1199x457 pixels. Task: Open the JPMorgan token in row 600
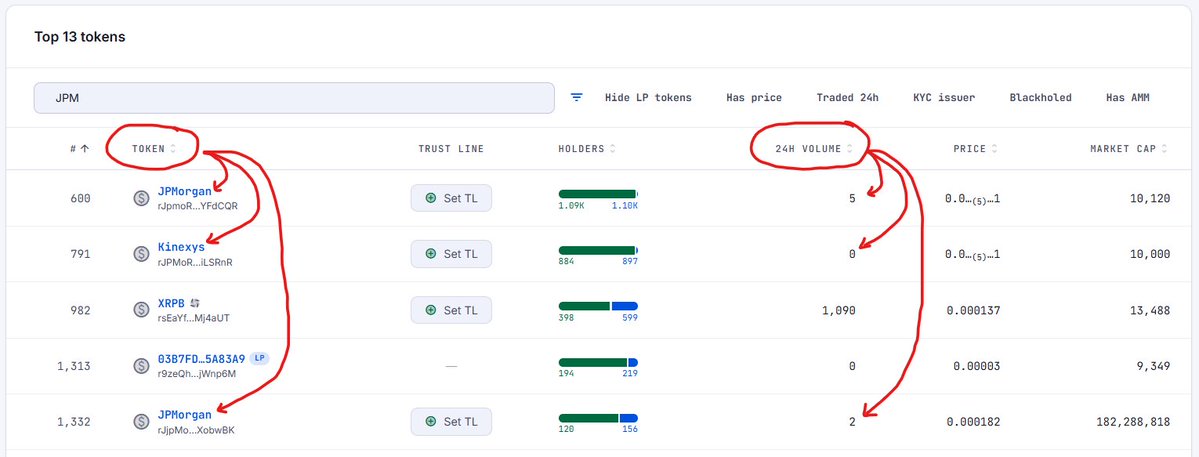click(x=184, y=192)
